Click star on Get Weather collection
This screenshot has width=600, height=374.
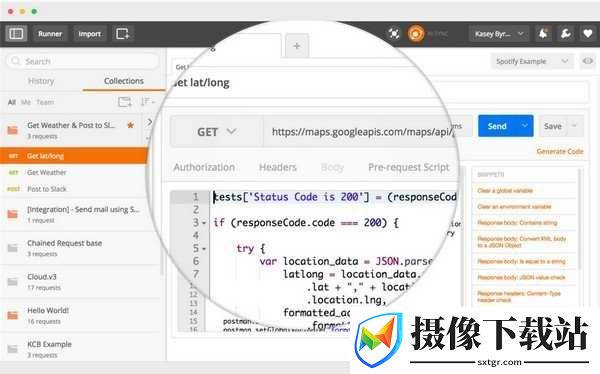pos(130,125)
